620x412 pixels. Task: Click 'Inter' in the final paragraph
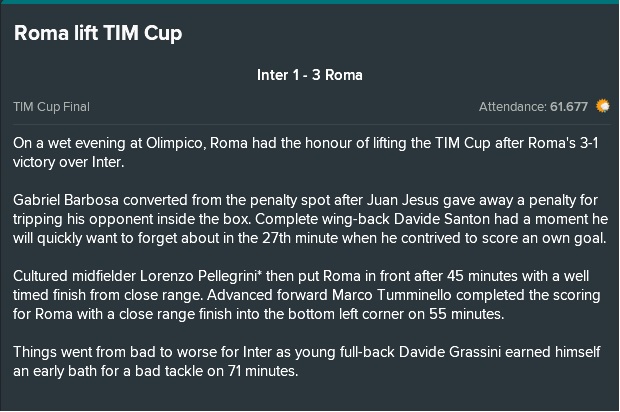(x=258, y=352)
